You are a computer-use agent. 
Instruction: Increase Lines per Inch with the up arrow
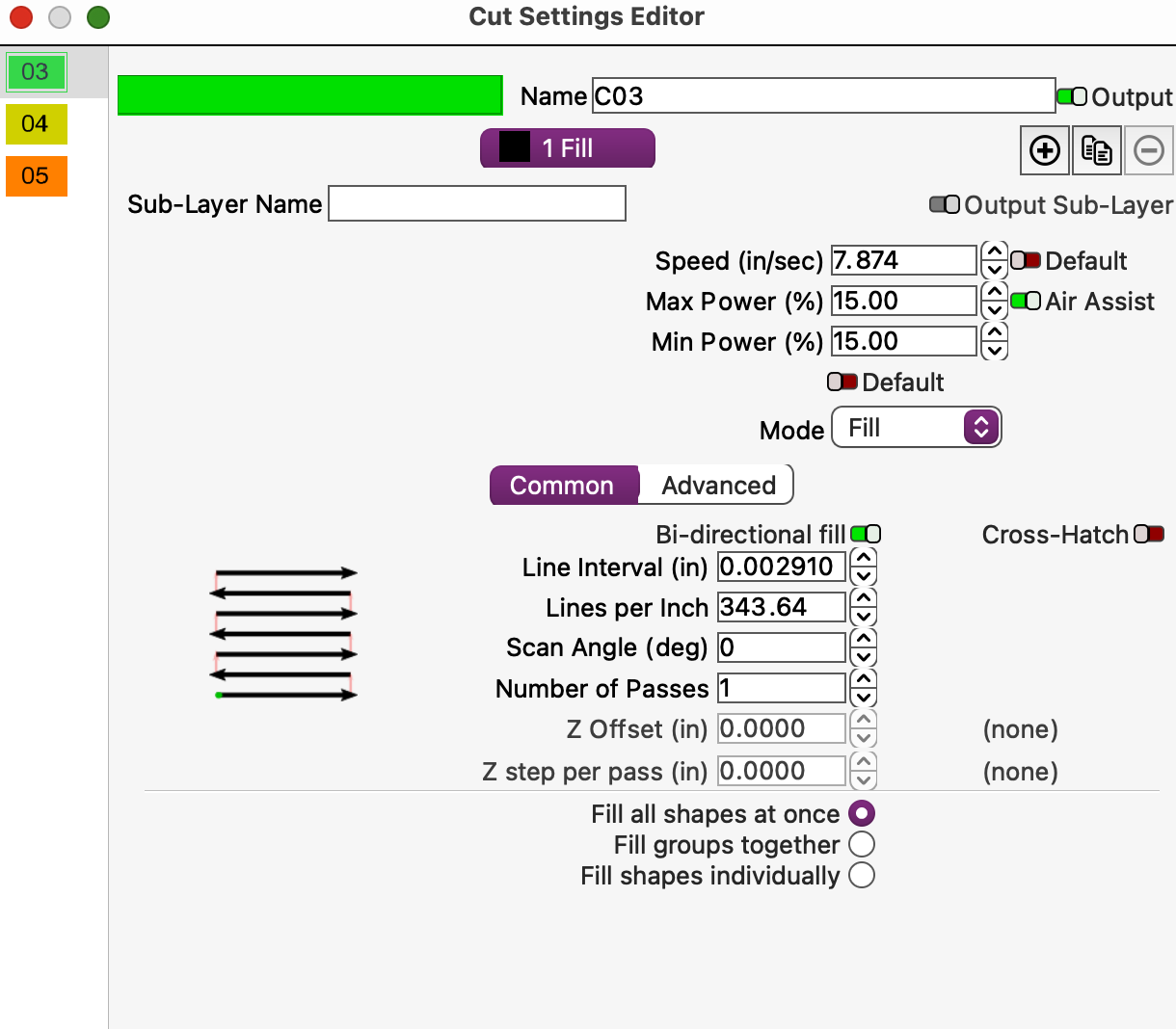coord(864,597)
